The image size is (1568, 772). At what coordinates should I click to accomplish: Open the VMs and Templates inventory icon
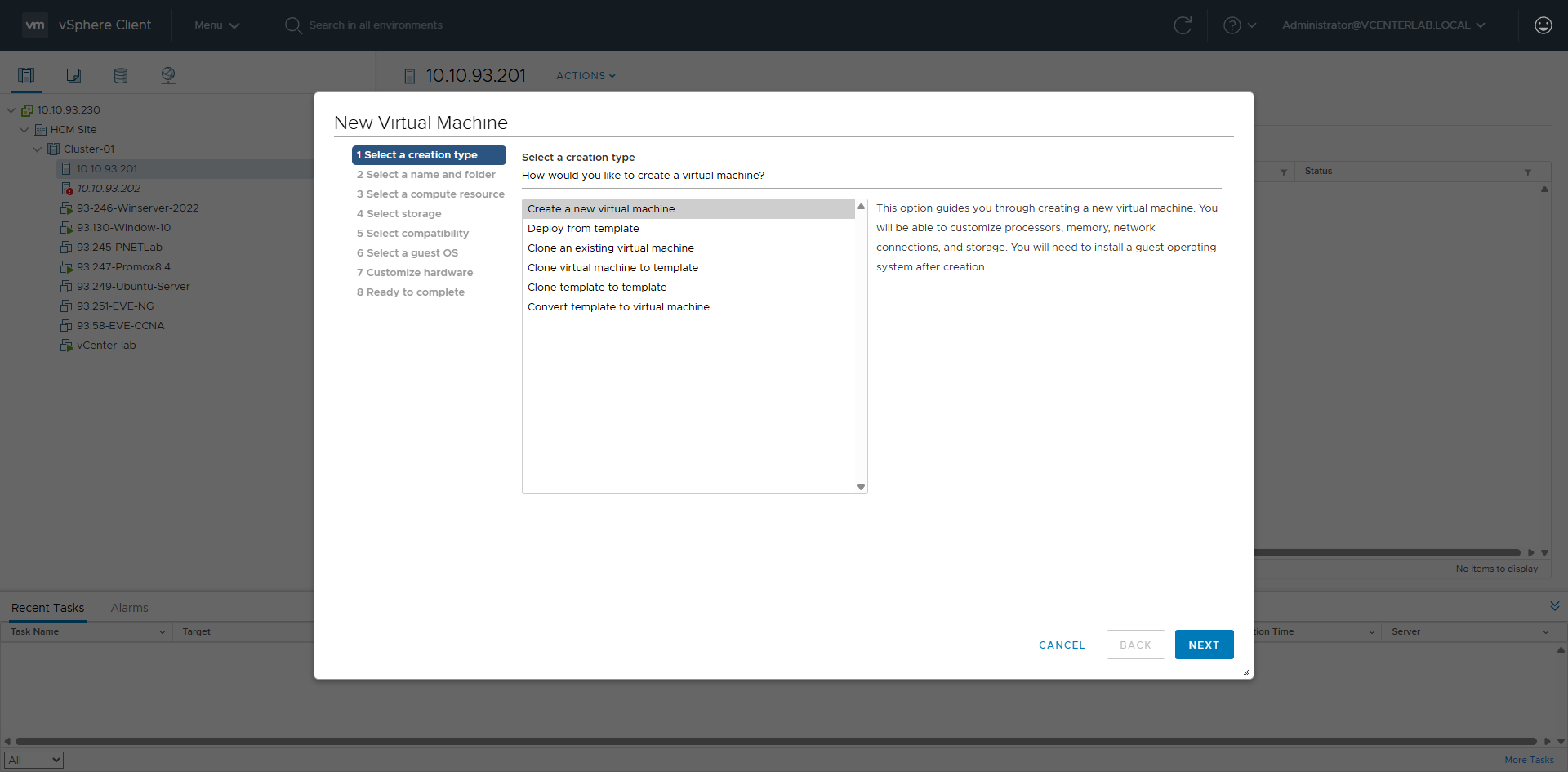click(x=73, y=76)
